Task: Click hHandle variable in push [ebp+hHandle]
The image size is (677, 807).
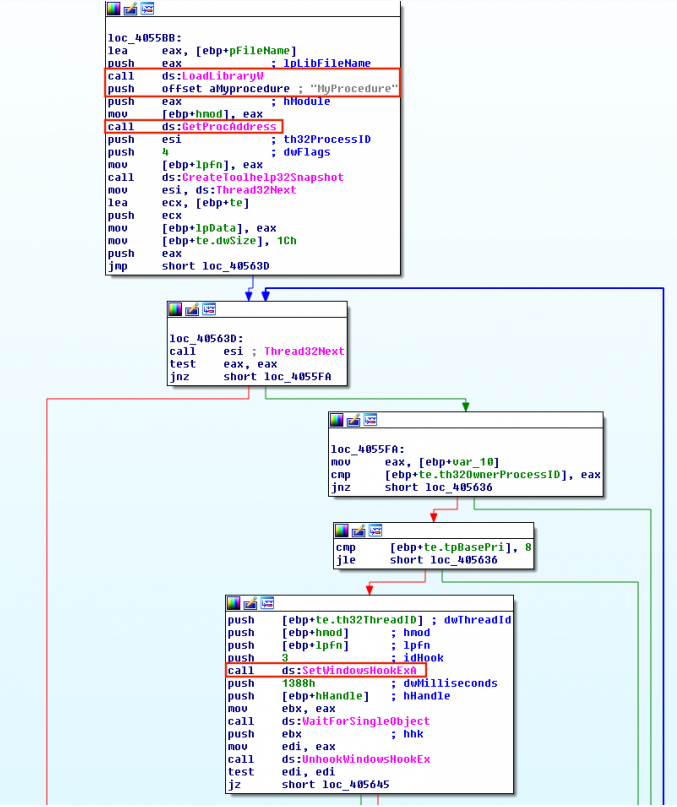Action: (339, 696)
